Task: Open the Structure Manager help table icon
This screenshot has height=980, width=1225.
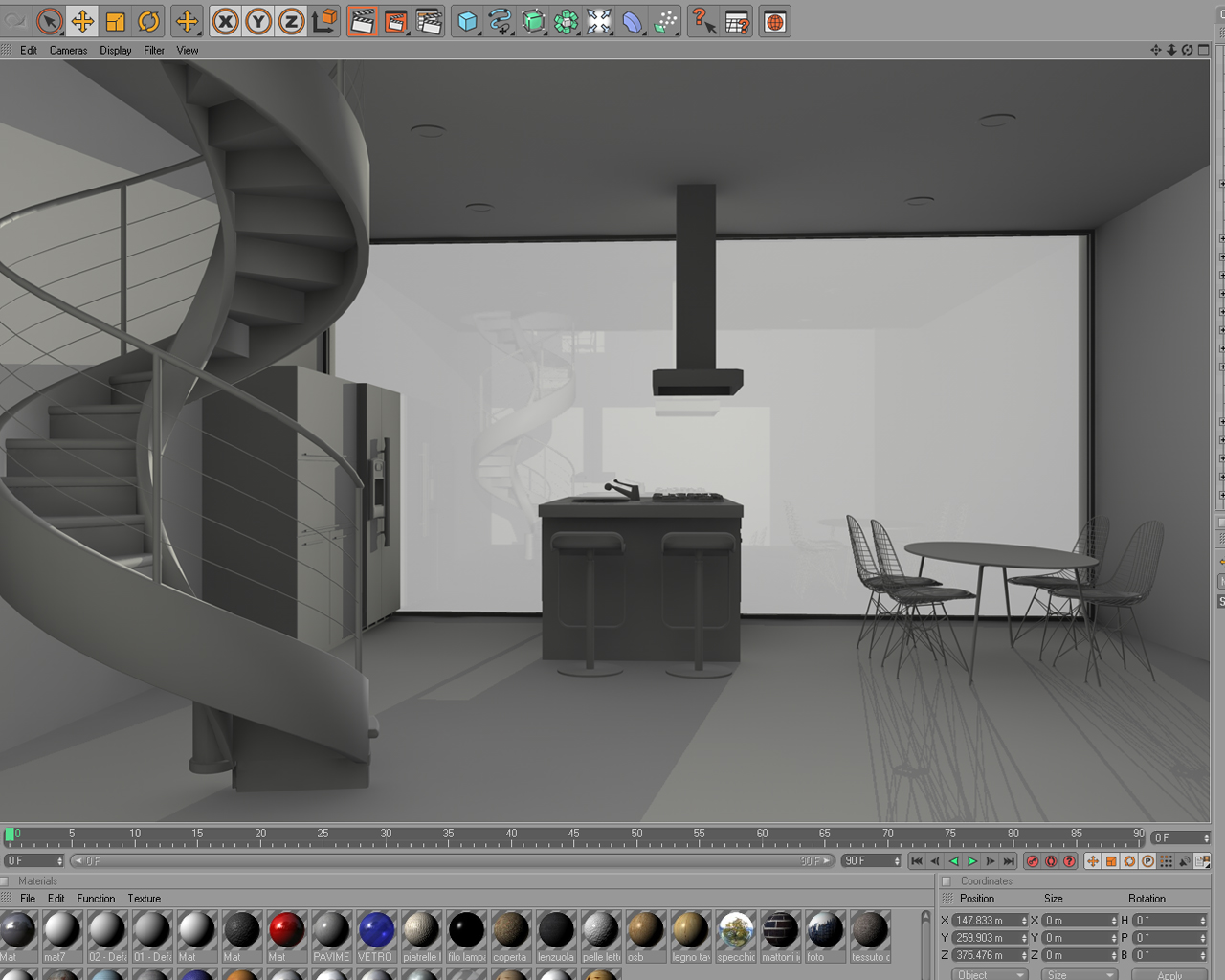Action: [x=737, y=20]
